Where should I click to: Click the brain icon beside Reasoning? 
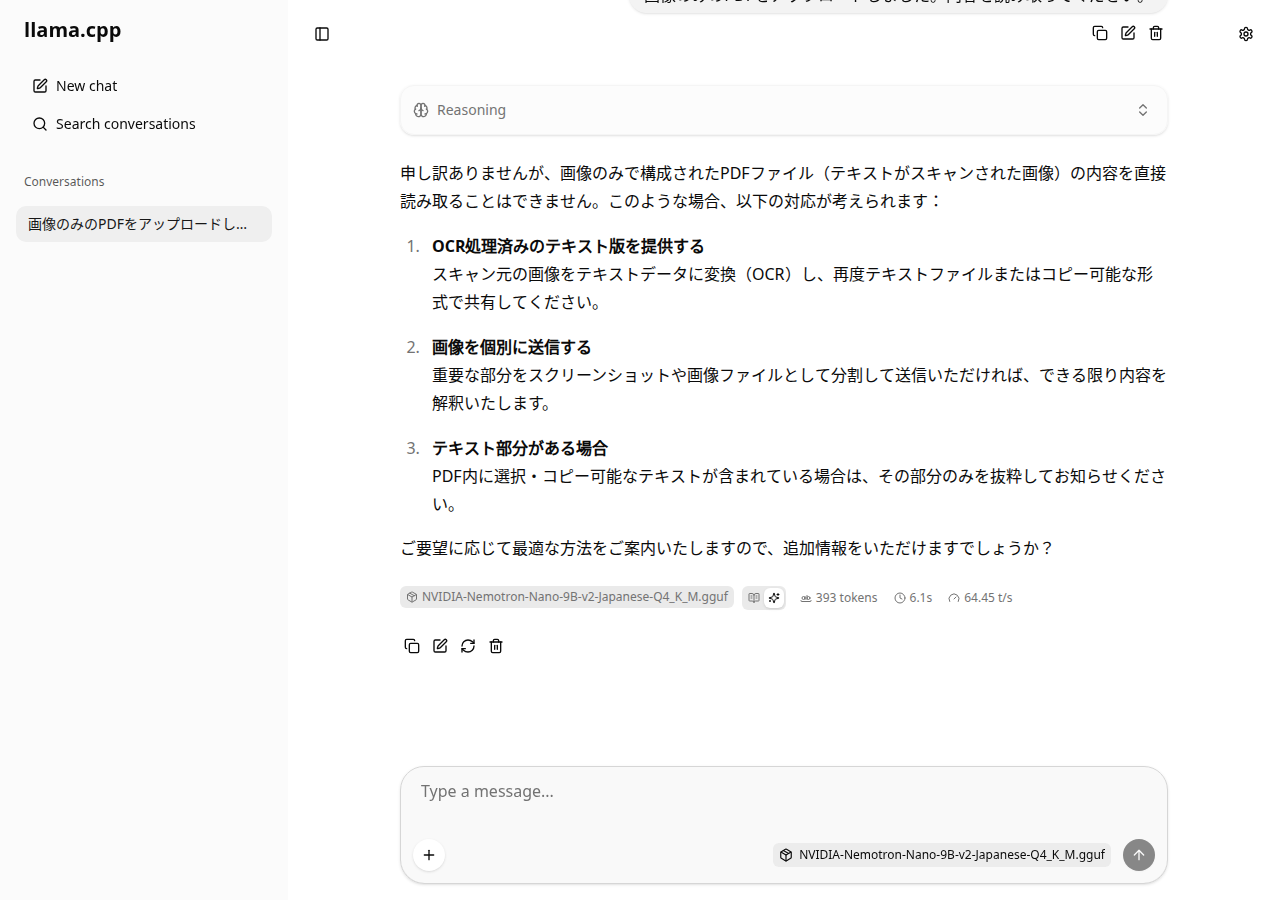coord(421,110)
